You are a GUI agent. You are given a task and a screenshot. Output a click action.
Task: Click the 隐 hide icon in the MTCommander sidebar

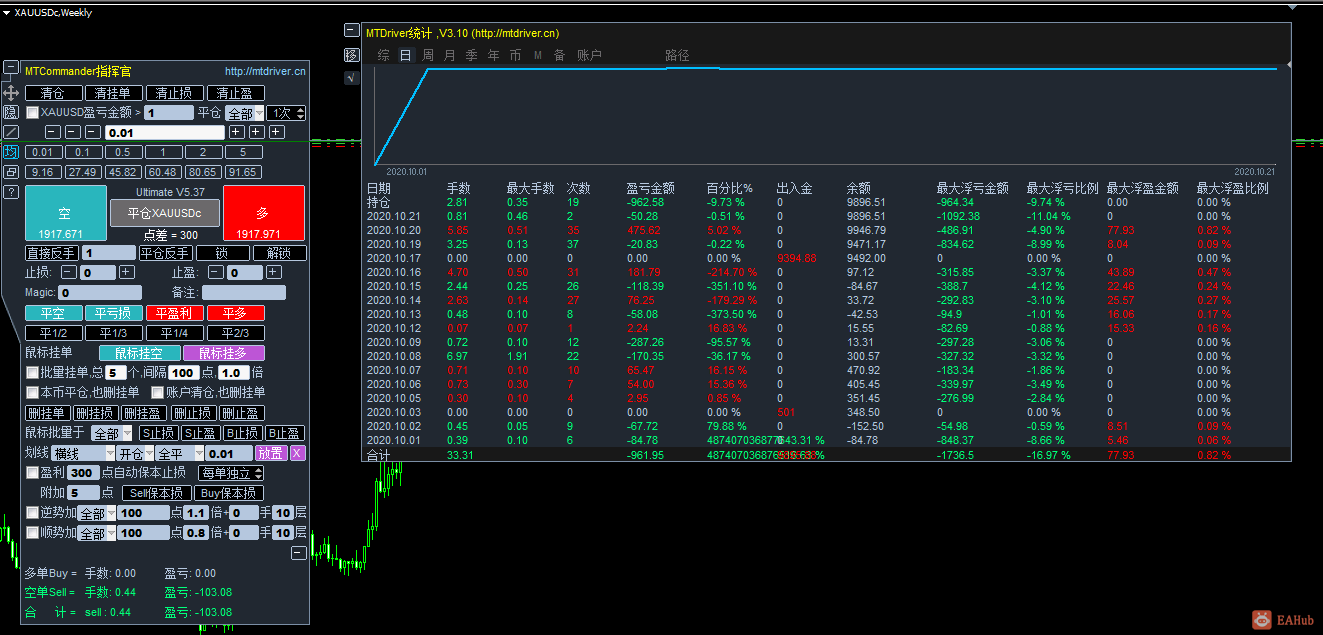click(x=11, y=112)
